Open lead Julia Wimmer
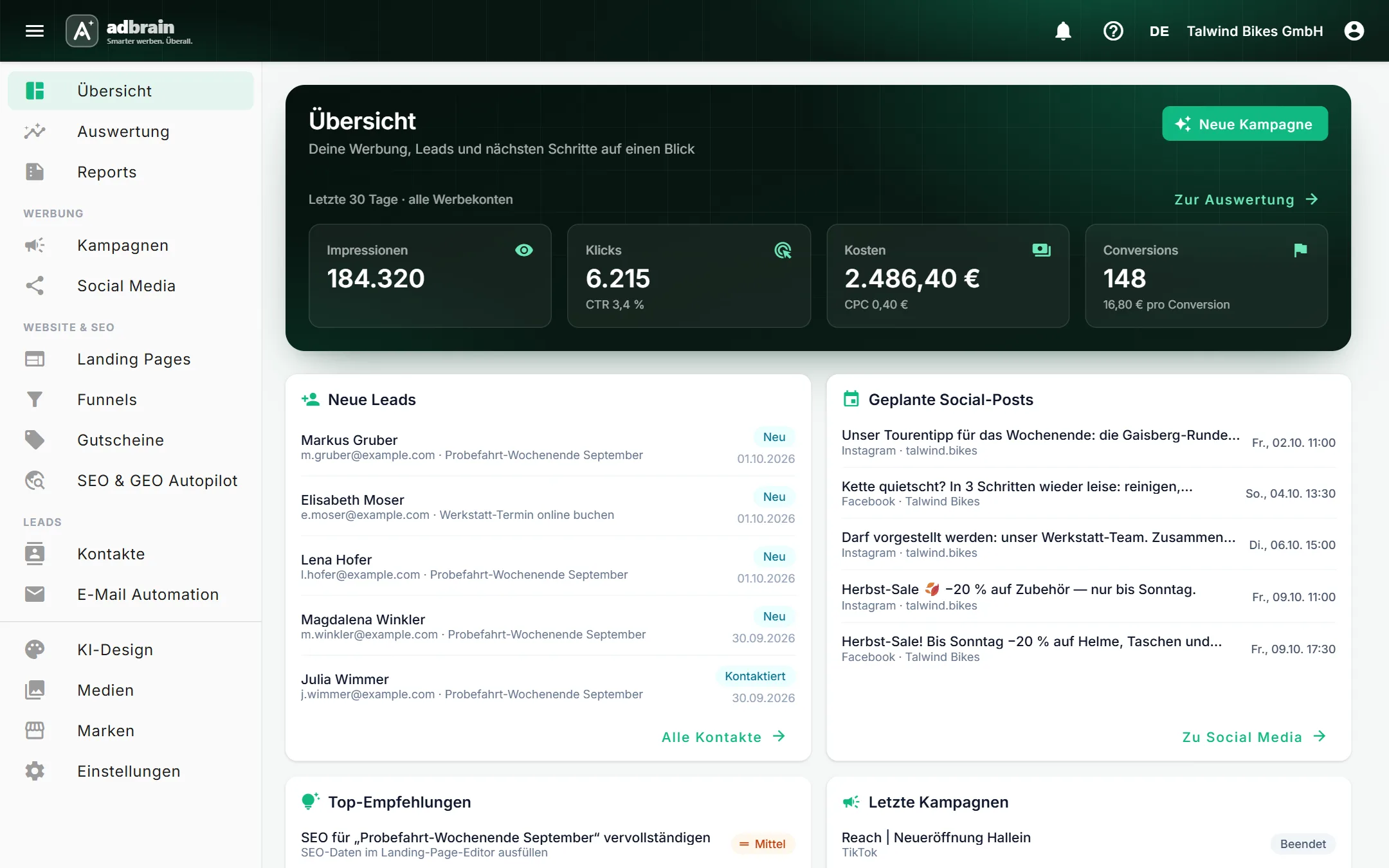Screen dimensions: 1389x868 pyautogui.click(x=548, y=686)
